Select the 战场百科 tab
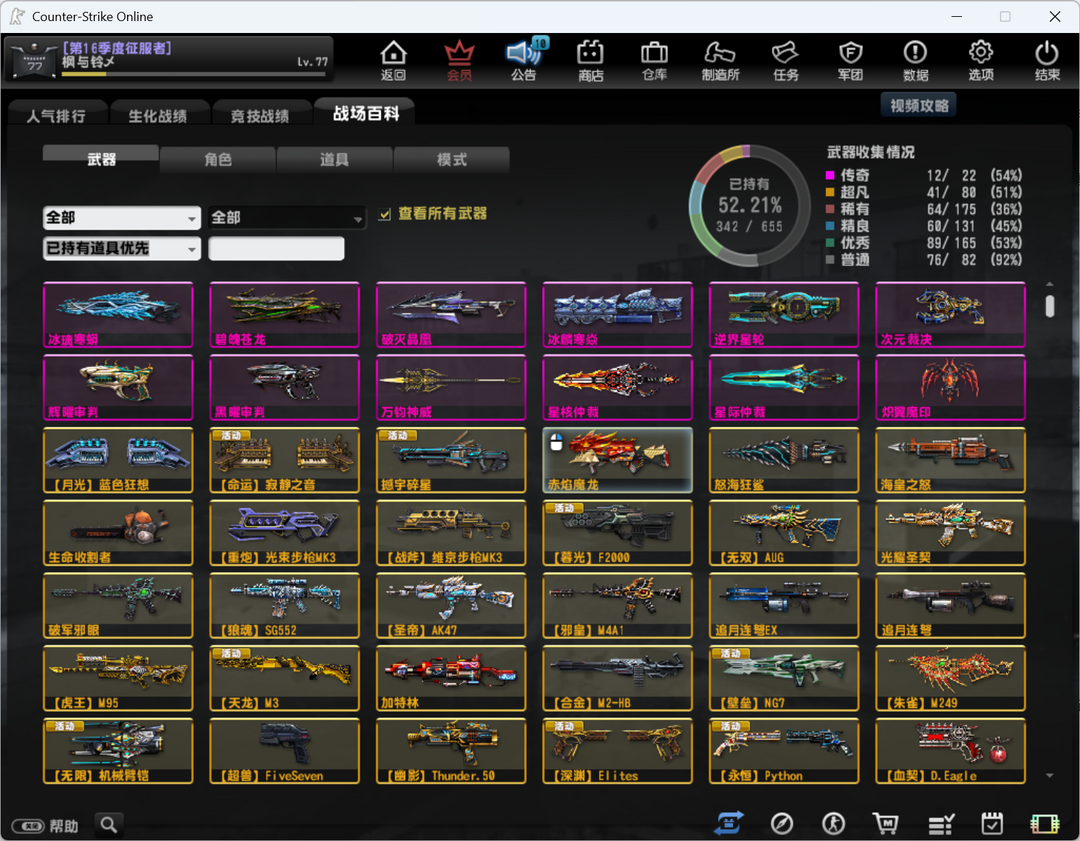This screenshot has height=841, width=1080. 366,112
